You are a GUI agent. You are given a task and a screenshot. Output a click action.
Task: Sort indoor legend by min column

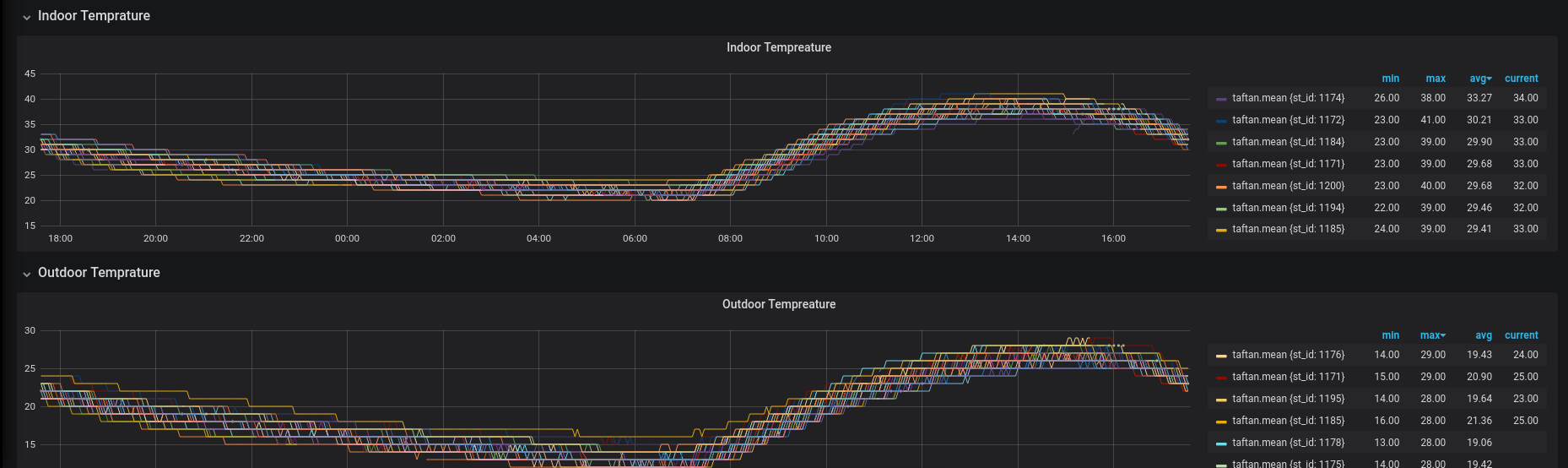(1390, 79)
